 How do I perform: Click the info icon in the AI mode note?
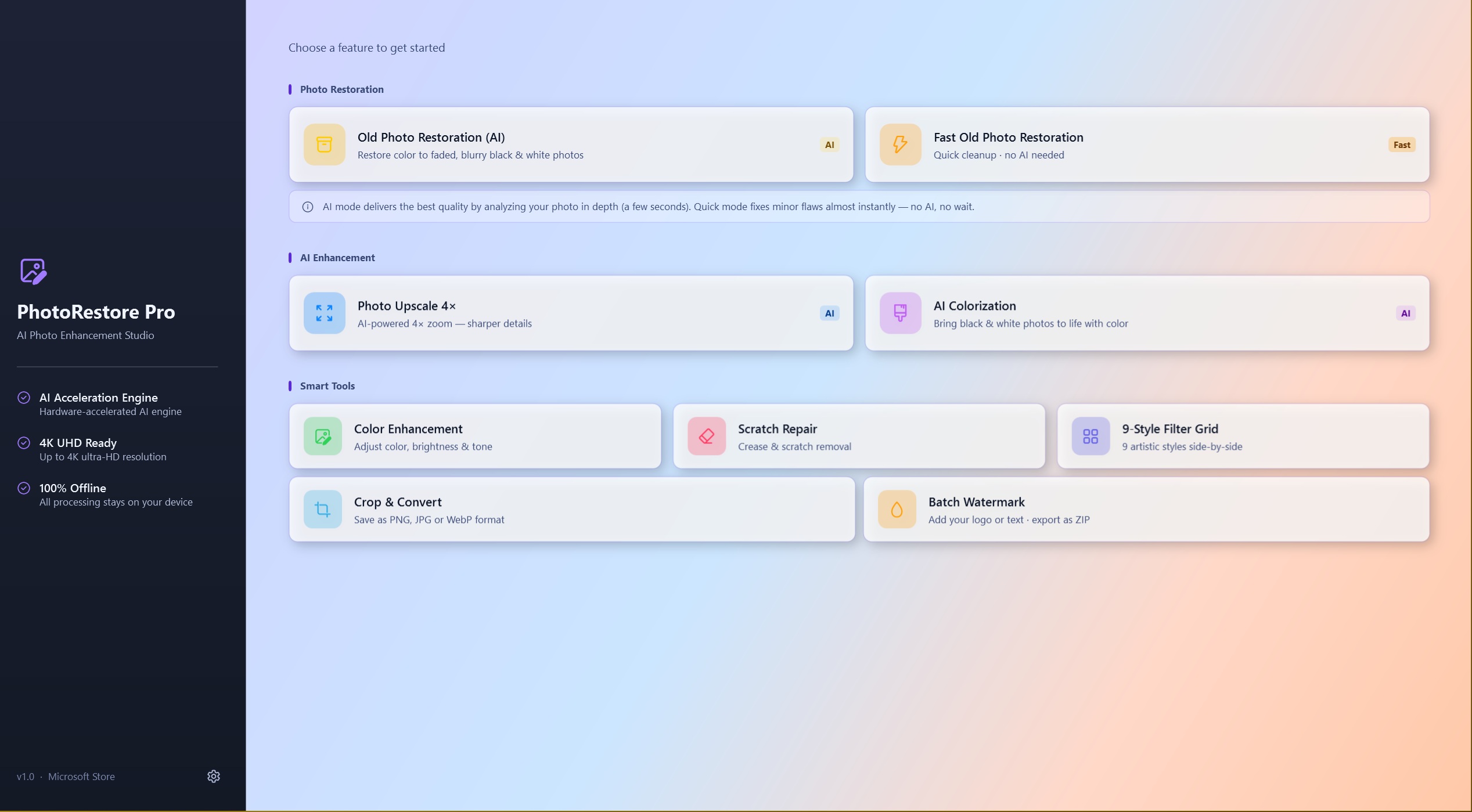(308, 207)
